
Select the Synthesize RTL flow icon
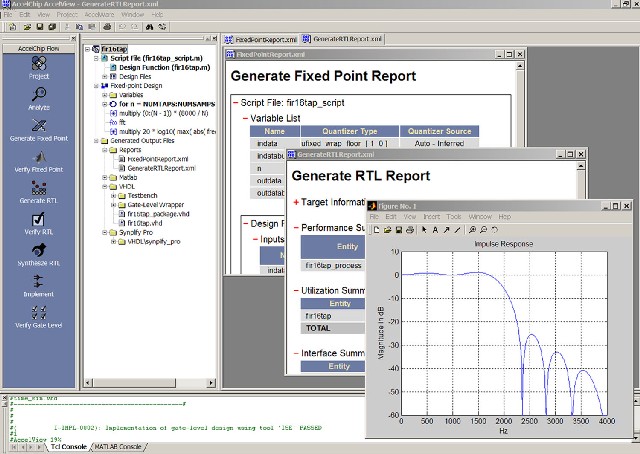coord(39,250)
